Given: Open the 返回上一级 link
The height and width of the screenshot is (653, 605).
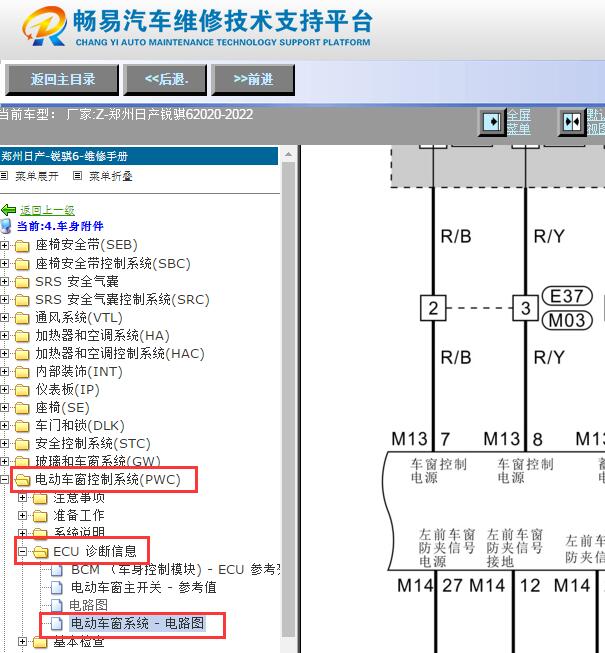Looking at the screenshot, I should pos(47,210).
